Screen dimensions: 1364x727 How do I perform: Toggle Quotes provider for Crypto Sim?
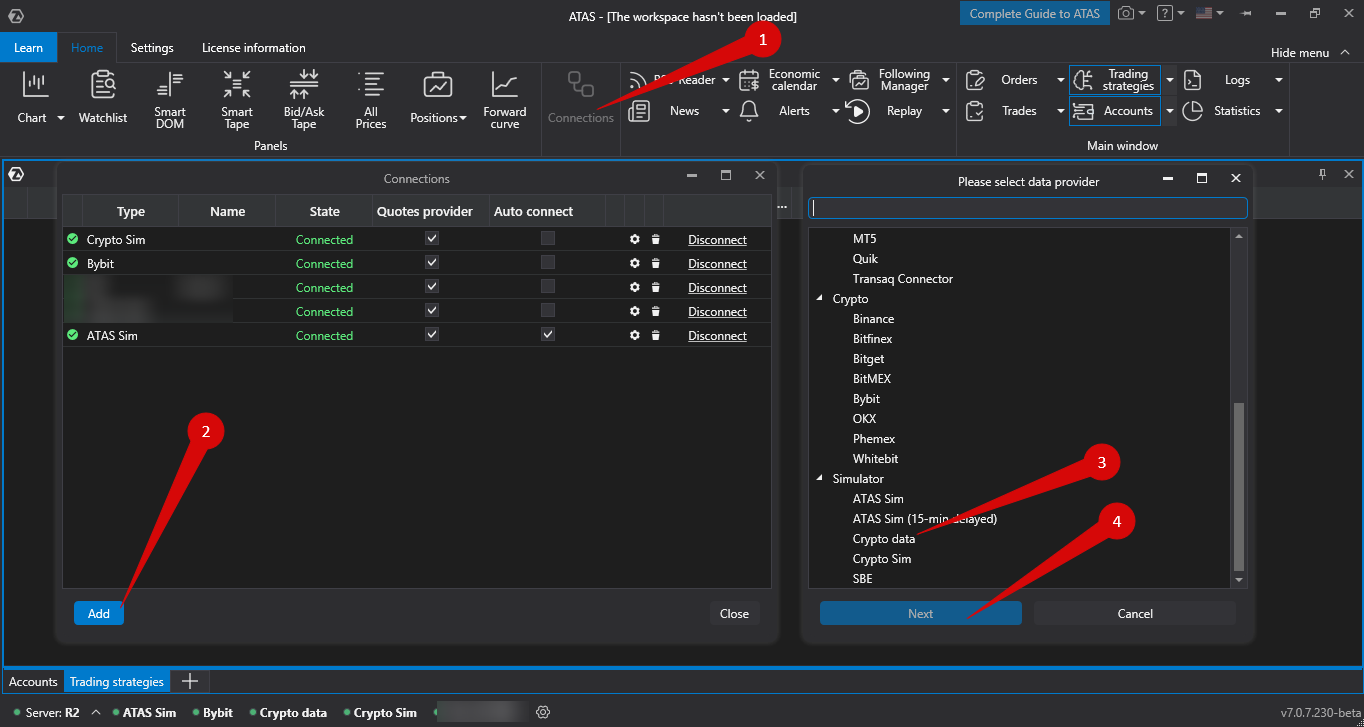(432, 239)
